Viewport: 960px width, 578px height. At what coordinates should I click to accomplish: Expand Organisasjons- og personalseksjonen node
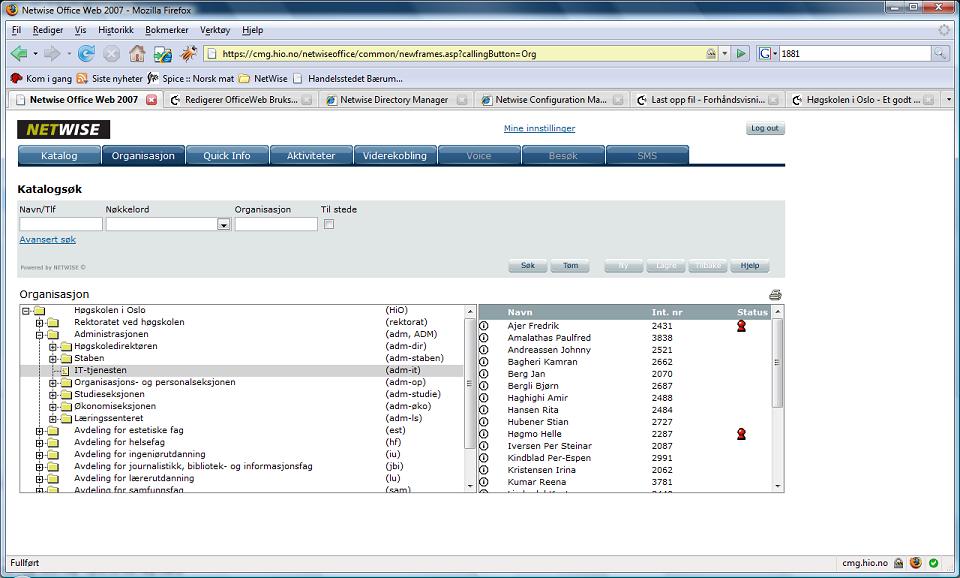53,383
